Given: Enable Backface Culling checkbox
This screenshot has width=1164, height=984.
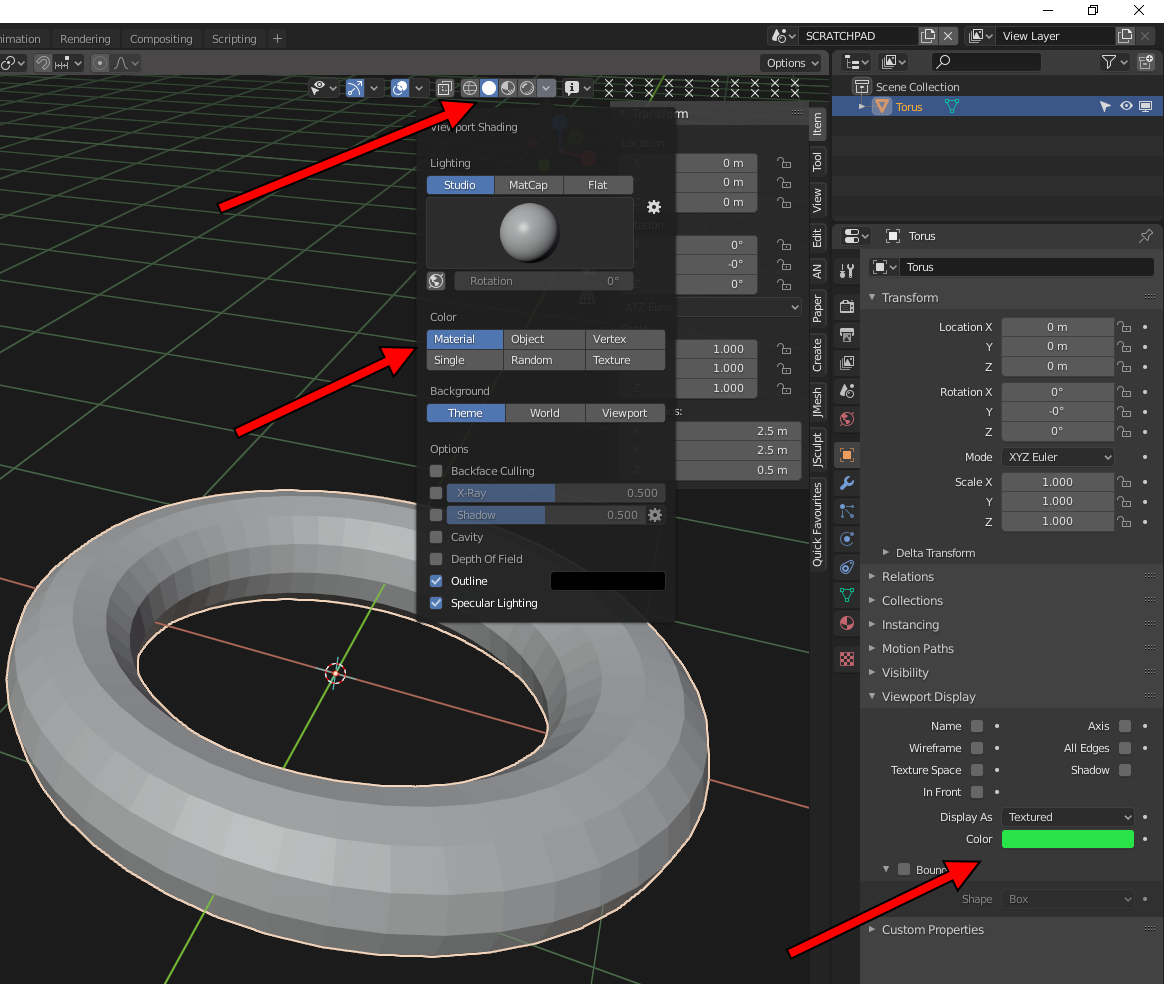Looking at the screenshot, I should point(436,471).
